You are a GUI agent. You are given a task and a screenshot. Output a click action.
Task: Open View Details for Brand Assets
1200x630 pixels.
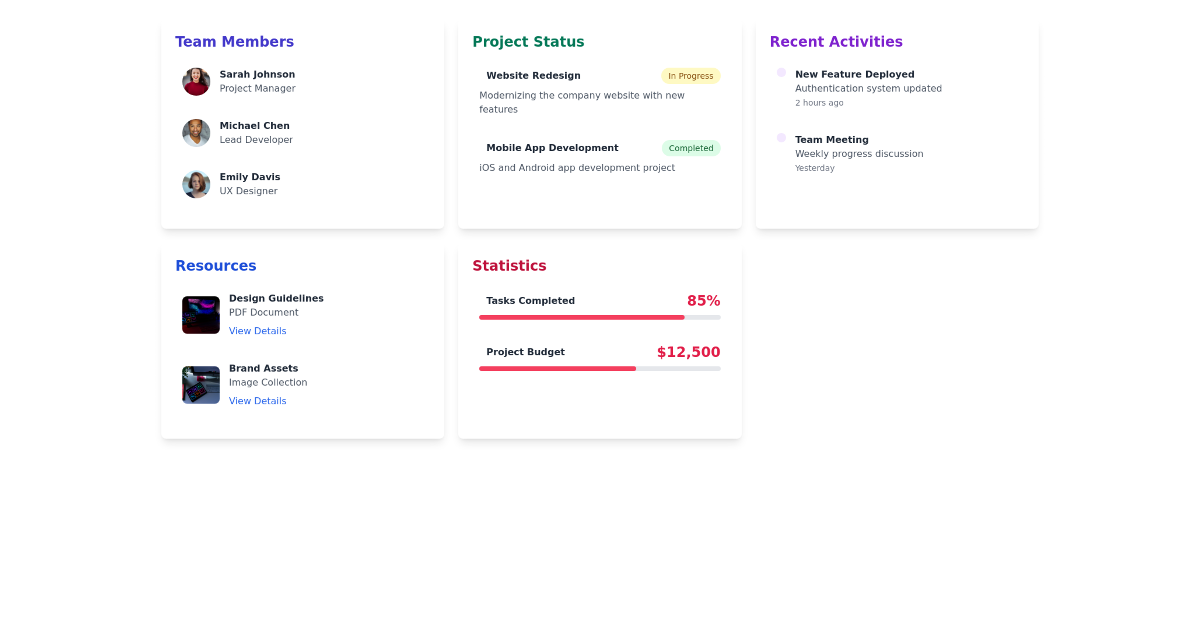click(257, 400)
